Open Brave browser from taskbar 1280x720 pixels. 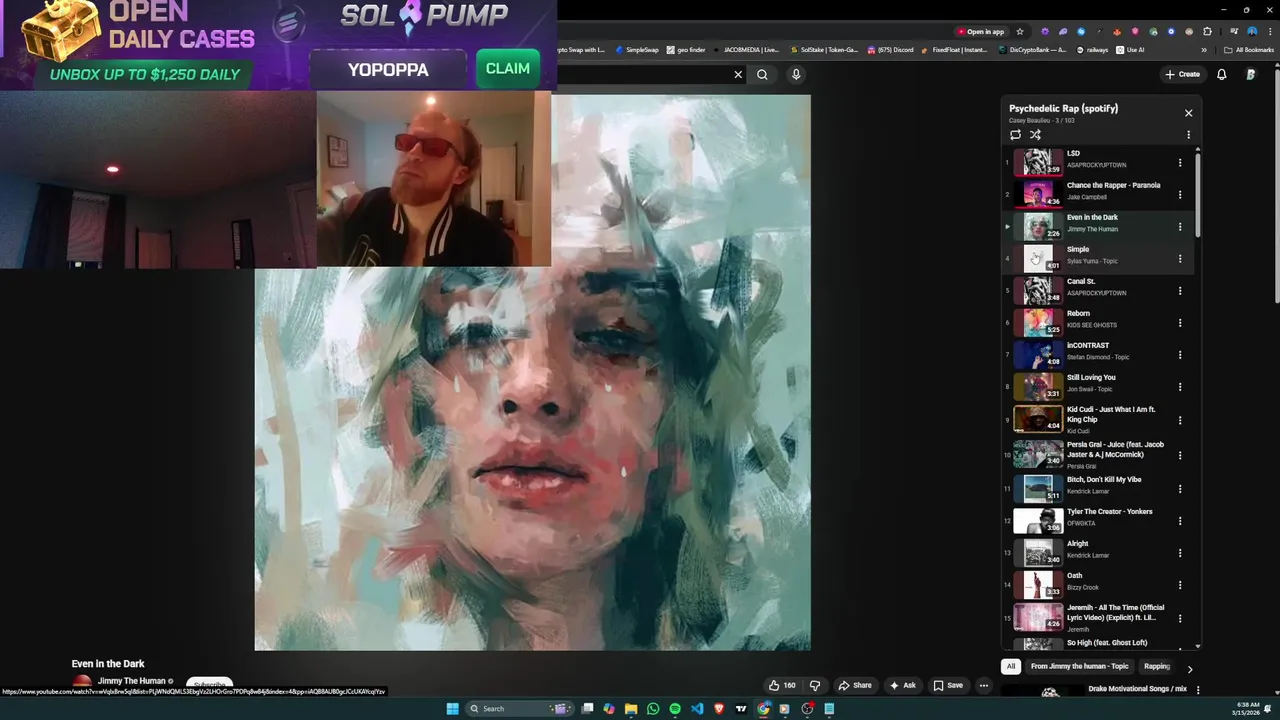click(x=719, y=709)
